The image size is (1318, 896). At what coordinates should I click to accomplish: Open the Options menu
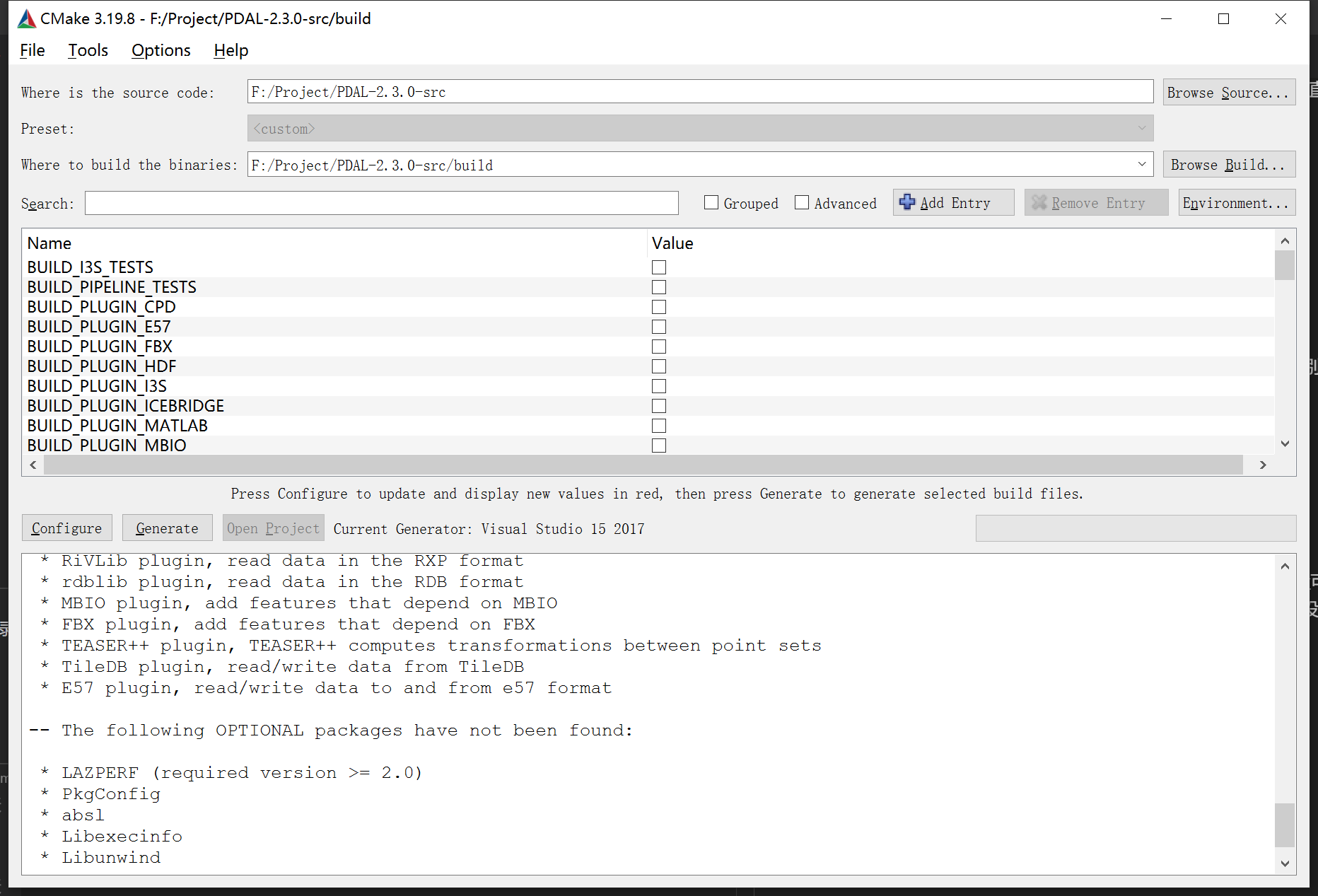point(161,50)
